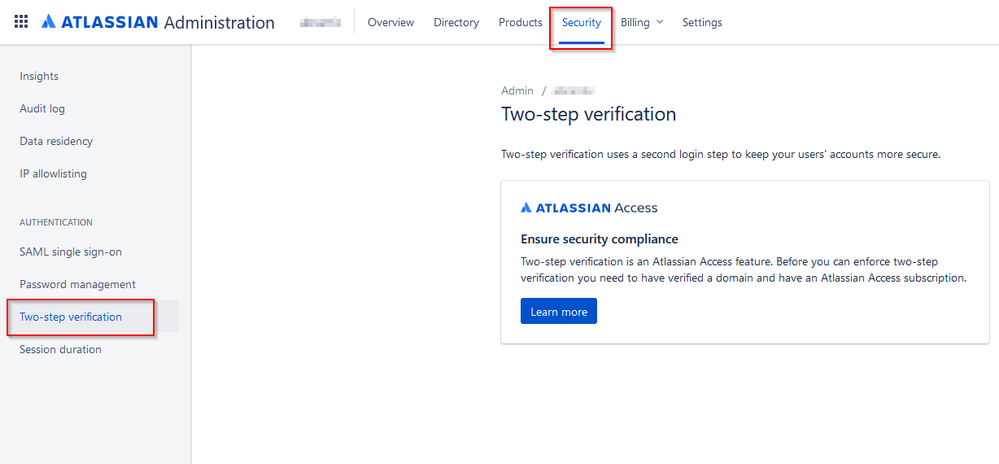
Task: Click the Learn more button
Action: pyautogui.click(x=559, y=311)
